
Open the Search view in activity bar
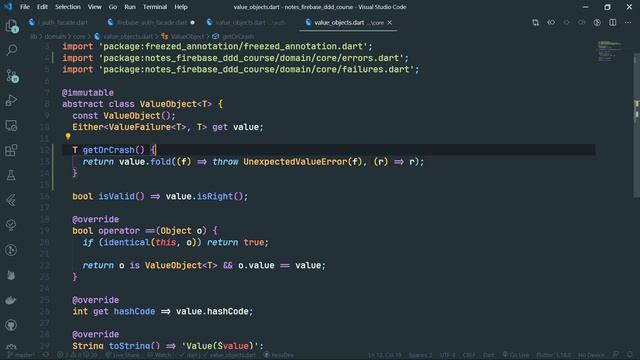pos(11,51)
